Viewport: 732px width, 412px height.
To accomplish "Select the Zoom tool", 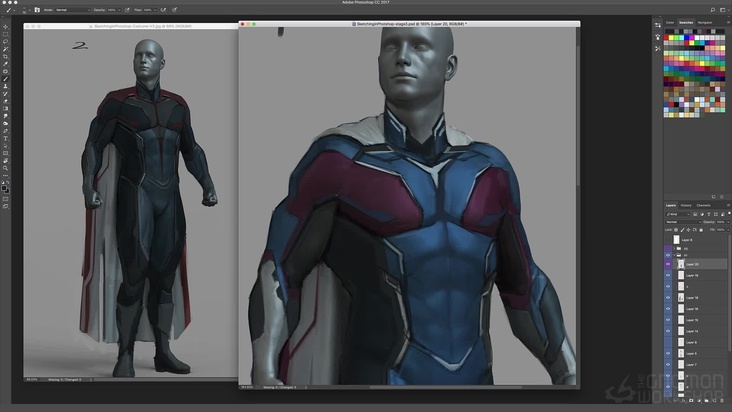I will pyautogui.click(x=6, y=168).
